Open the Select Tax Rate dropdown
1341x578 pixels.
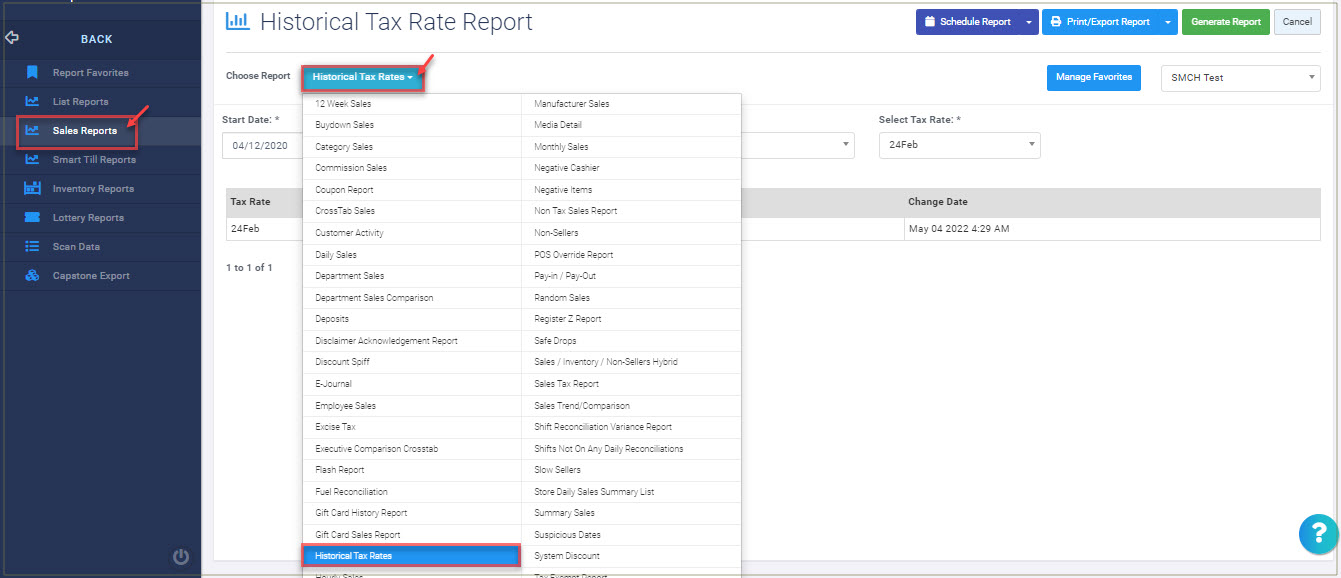click(x=959, y=145)
